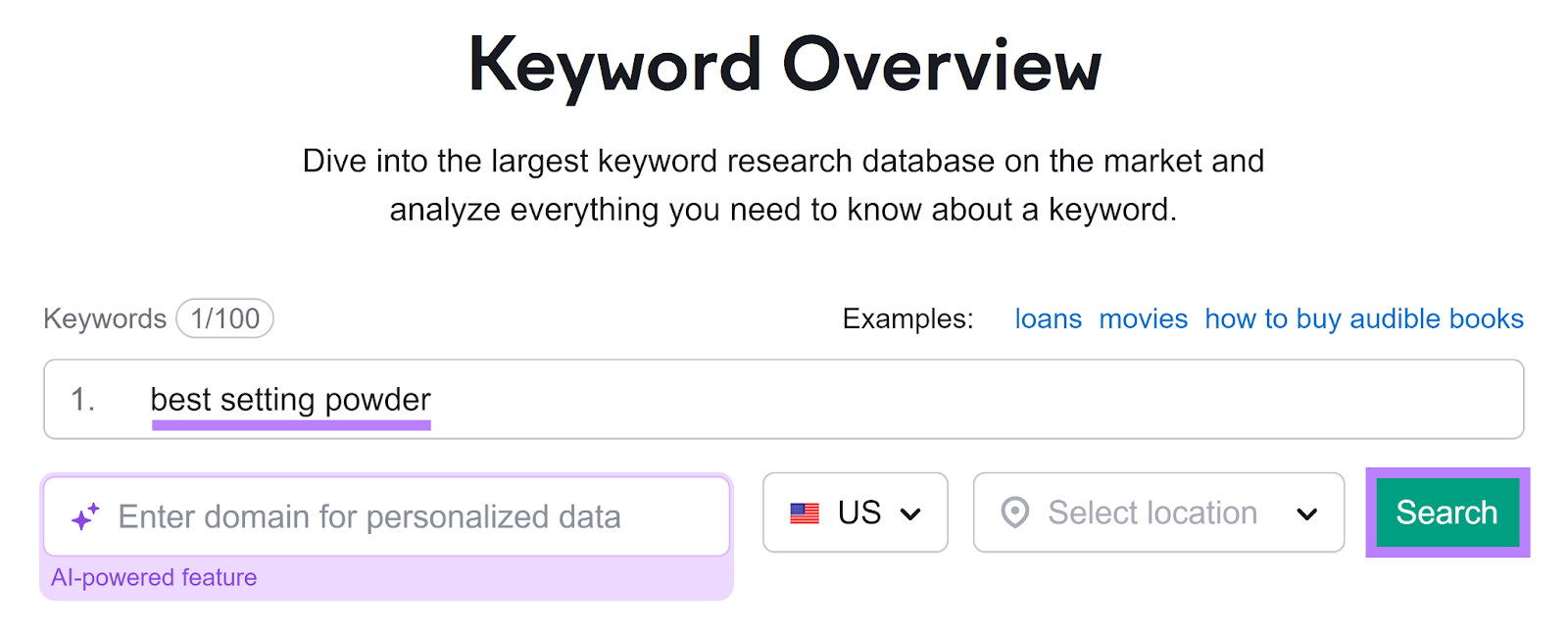Click the location pin icon
Image resolution: width=1568 pixels, height=635 pixels.
(x=1014, y=512)
